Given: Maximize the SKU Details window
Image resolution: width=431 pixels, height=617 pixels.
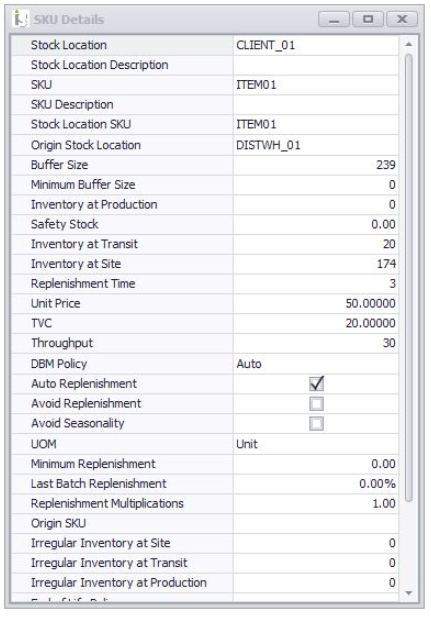Looking at the screenshot, I should click(x=368, y=19).
